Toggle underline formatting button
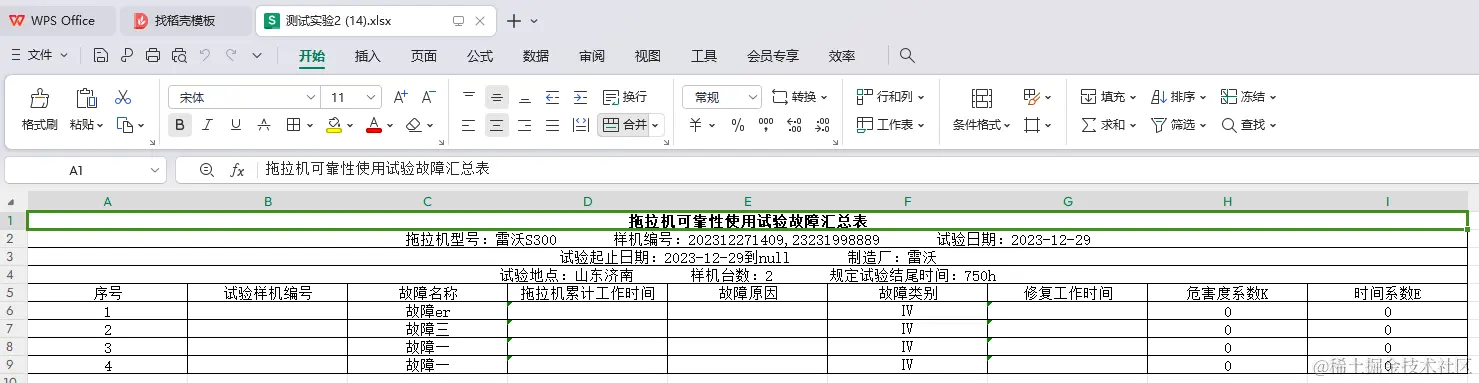1479x383 pixels. pos(236,125)
